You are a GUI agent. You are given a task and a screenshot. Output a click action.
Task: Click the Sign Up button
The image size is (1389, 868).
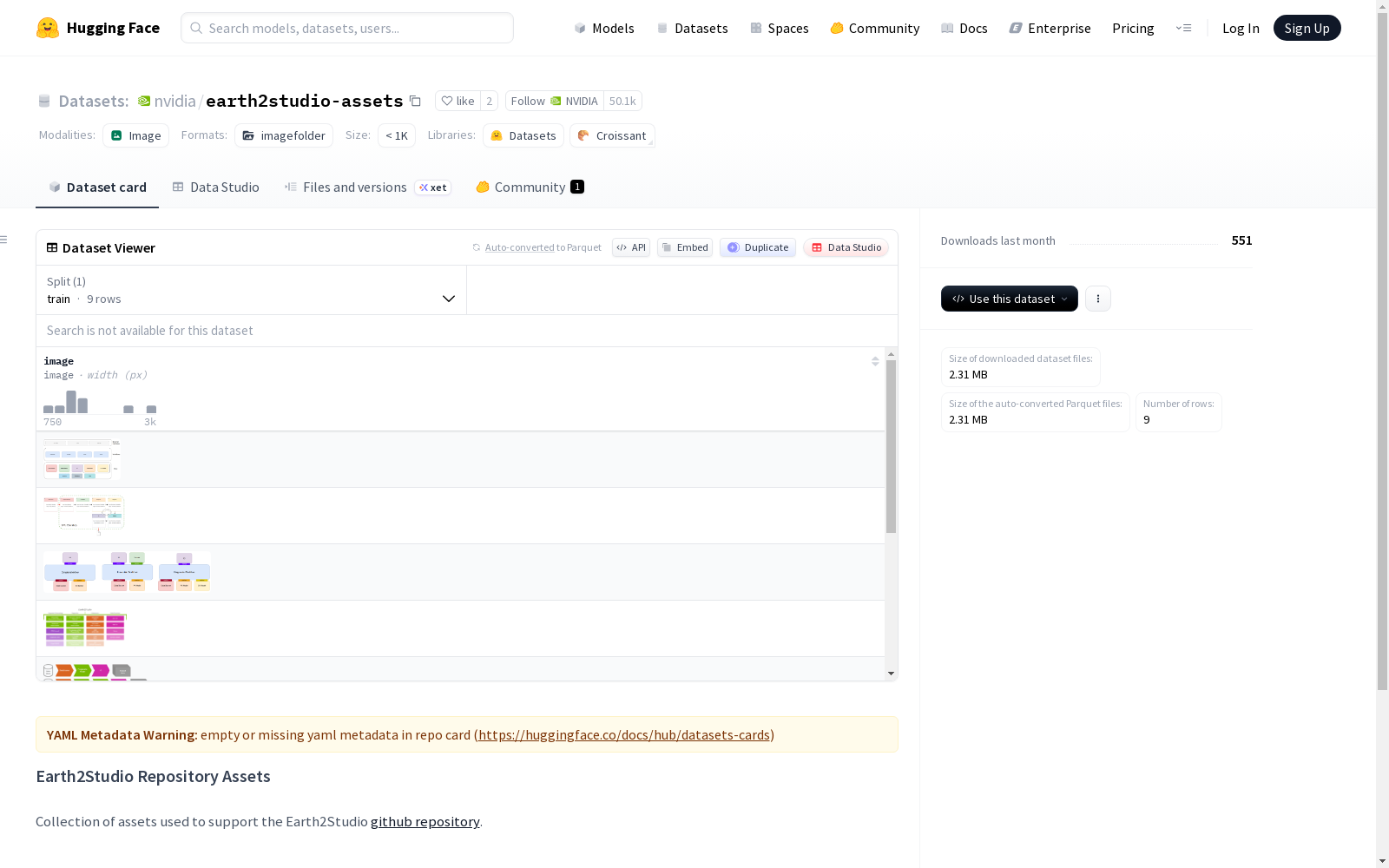(x=1307, y=28)
